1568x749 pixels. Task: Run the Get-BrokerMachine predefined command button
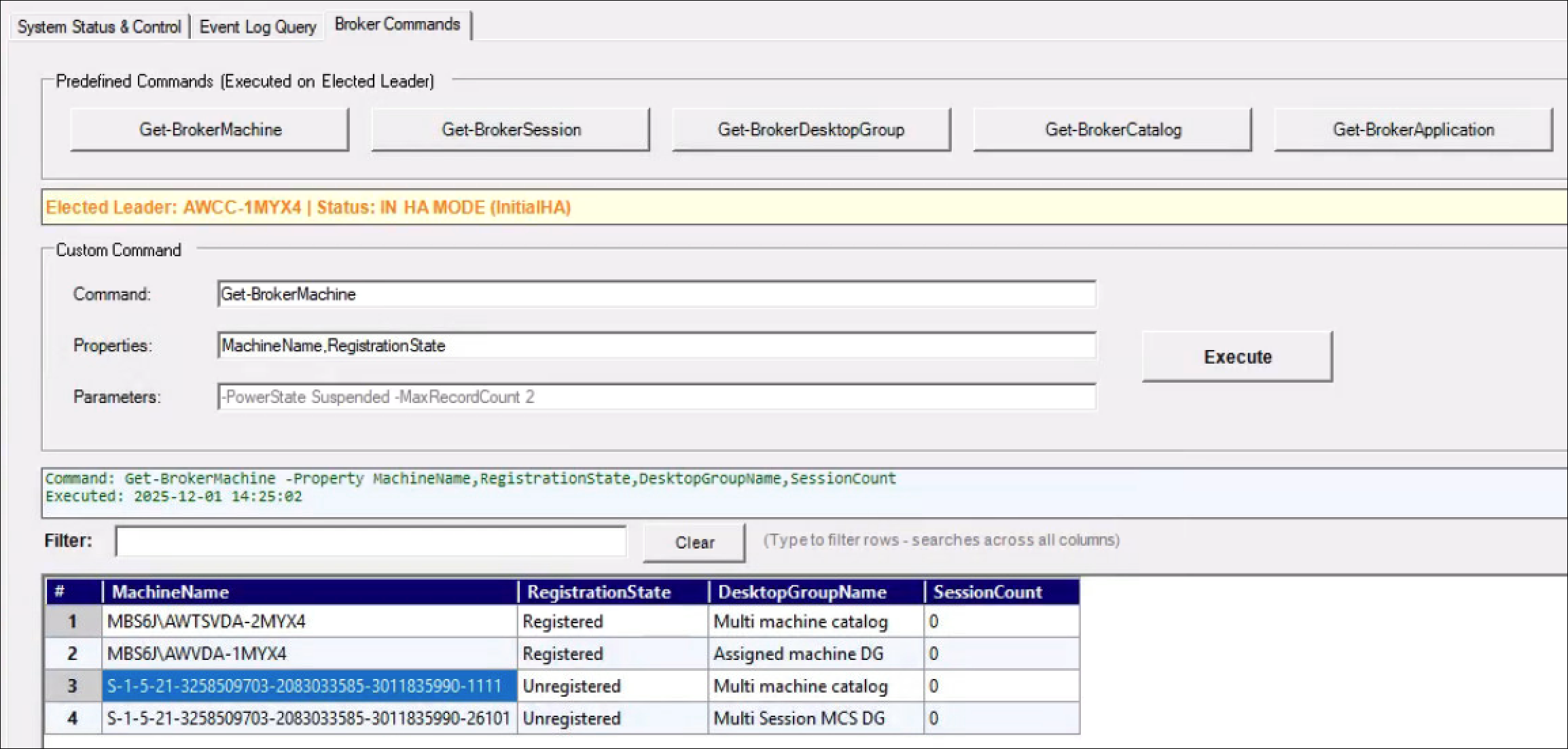(210, 129)
